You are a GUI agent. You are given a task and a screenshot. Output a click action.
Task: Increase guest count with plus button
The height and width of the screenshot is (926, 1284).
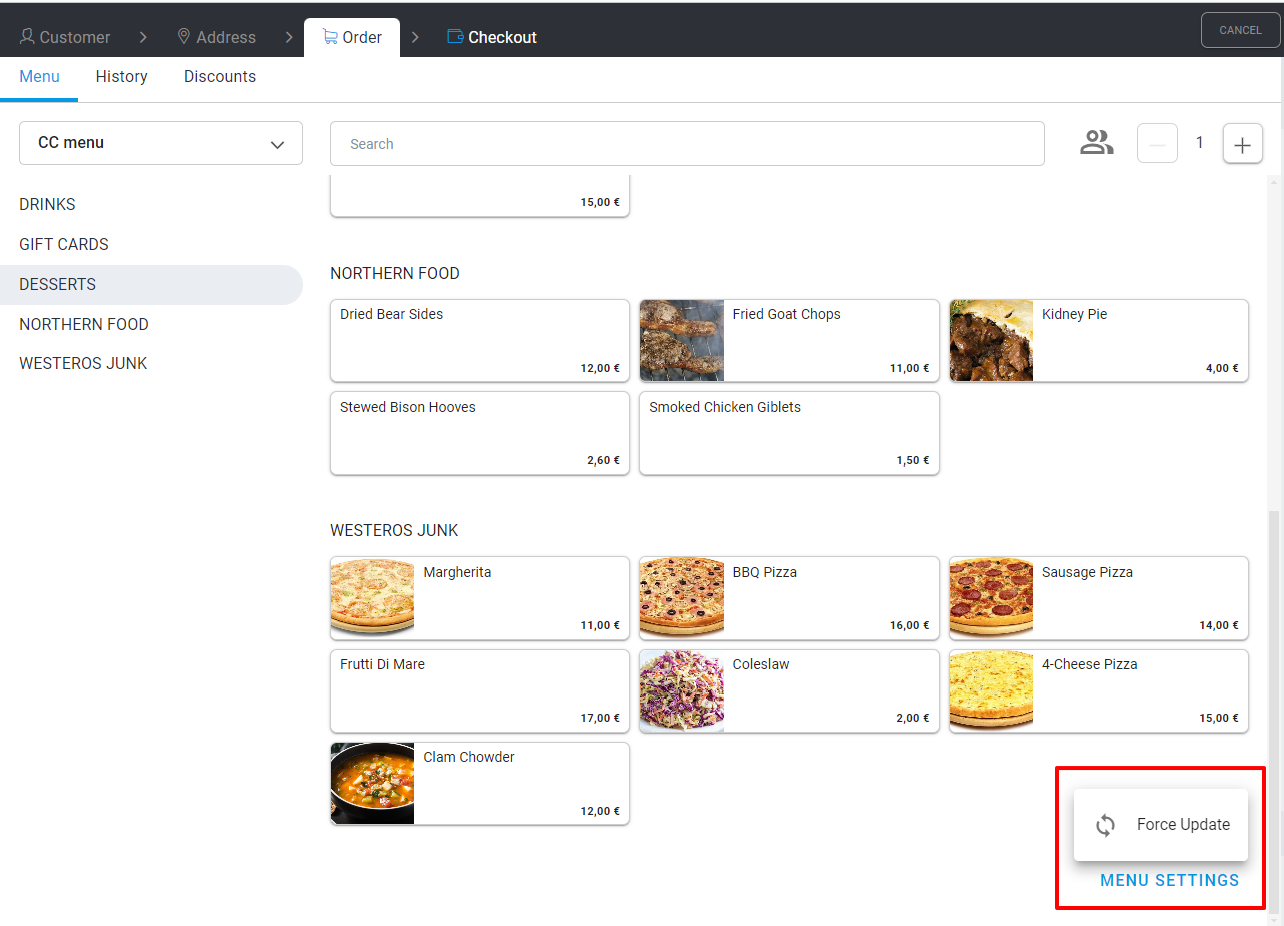click(x=1242, y=144)
